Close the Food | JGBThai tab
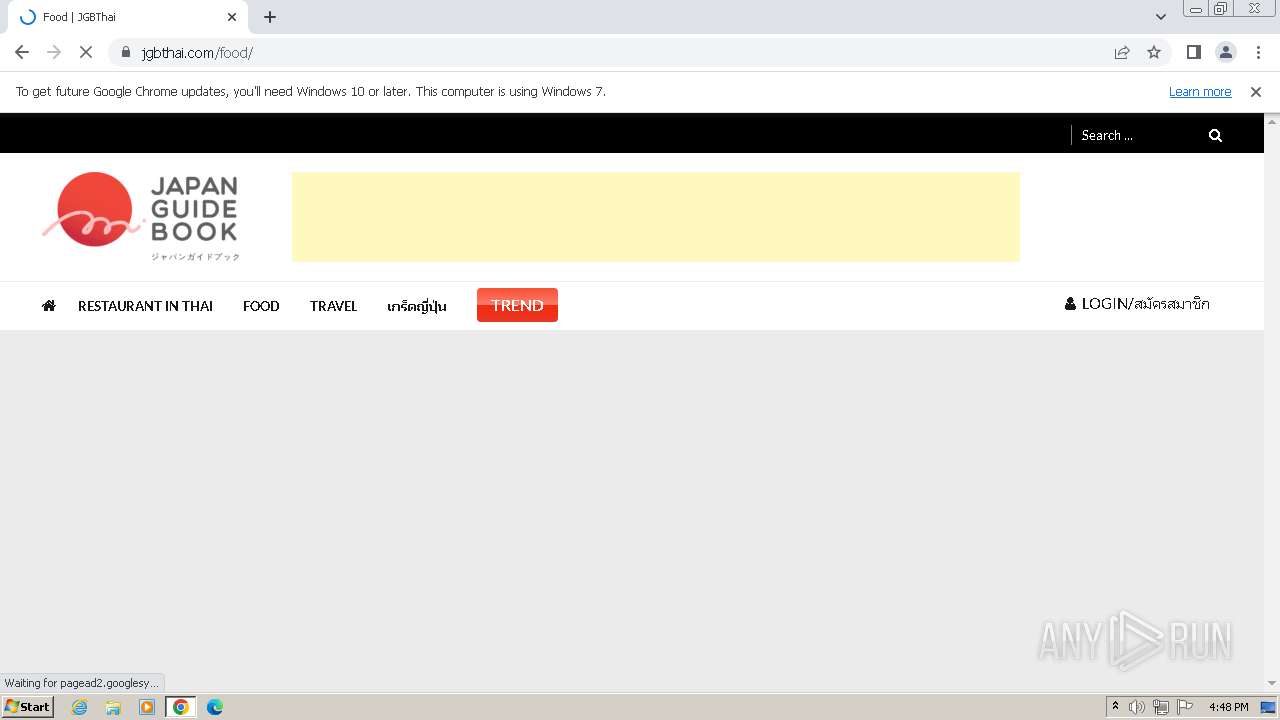Viewport: 1280px width, 720px height. click(x=232, y=17)
